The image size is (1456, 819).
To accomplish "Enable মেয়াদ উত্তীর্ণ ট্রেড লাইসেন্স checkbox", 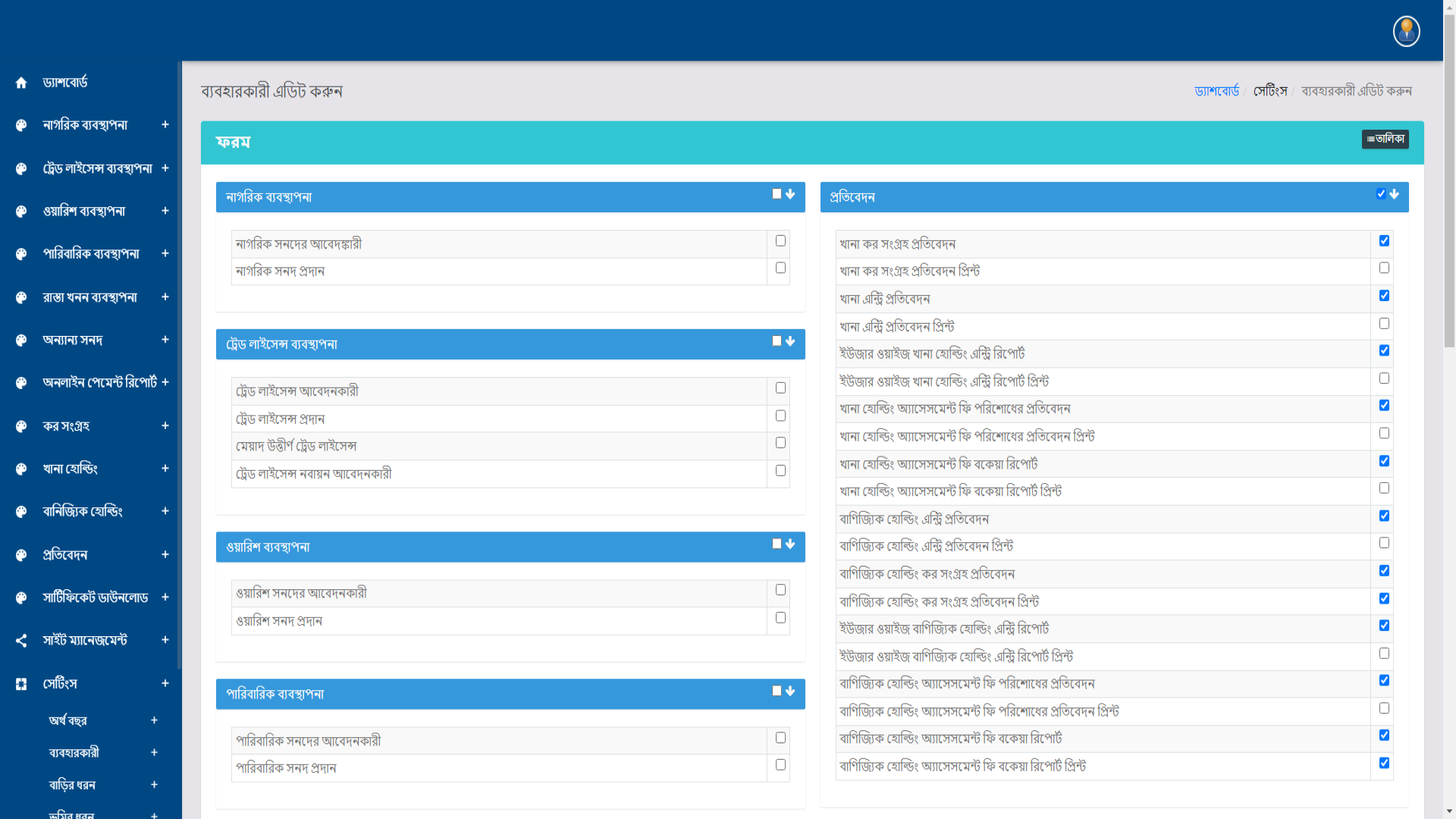I will pyautogui.click(x=780, y=443).
